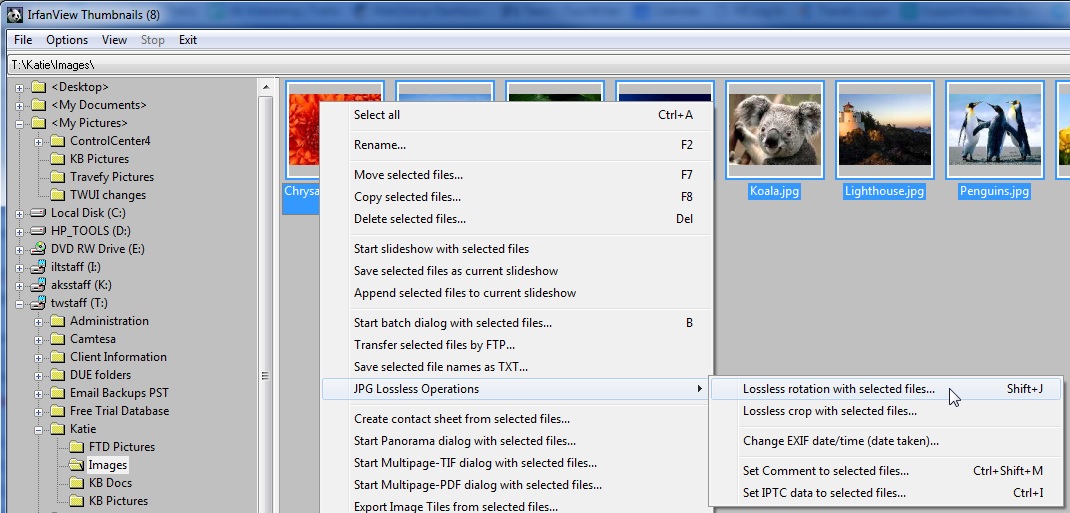The height and width of the screenshot is (513, 1070).
Task: Click the DVD RW Drive (E:) icon
Action: pyautogui.click(x=39, y=249)
